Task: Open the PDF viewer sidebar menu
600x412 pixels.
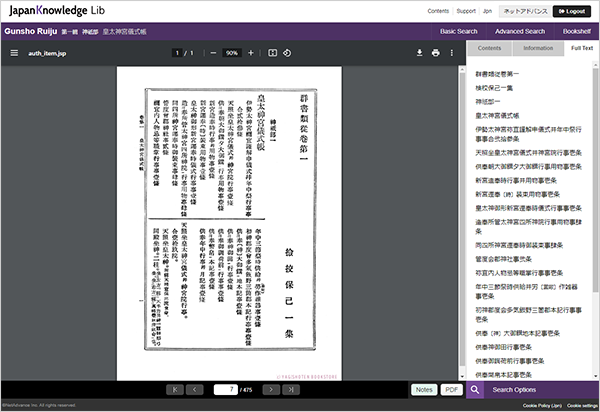Action: (14, 53)
